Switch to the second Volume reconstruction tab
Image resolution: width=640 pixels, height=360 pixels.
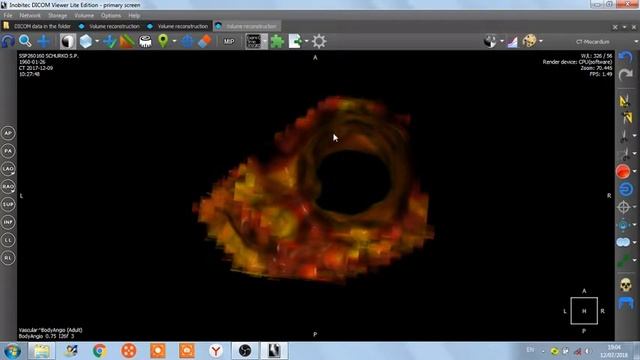pyautogui.click(x=178, y=26)
